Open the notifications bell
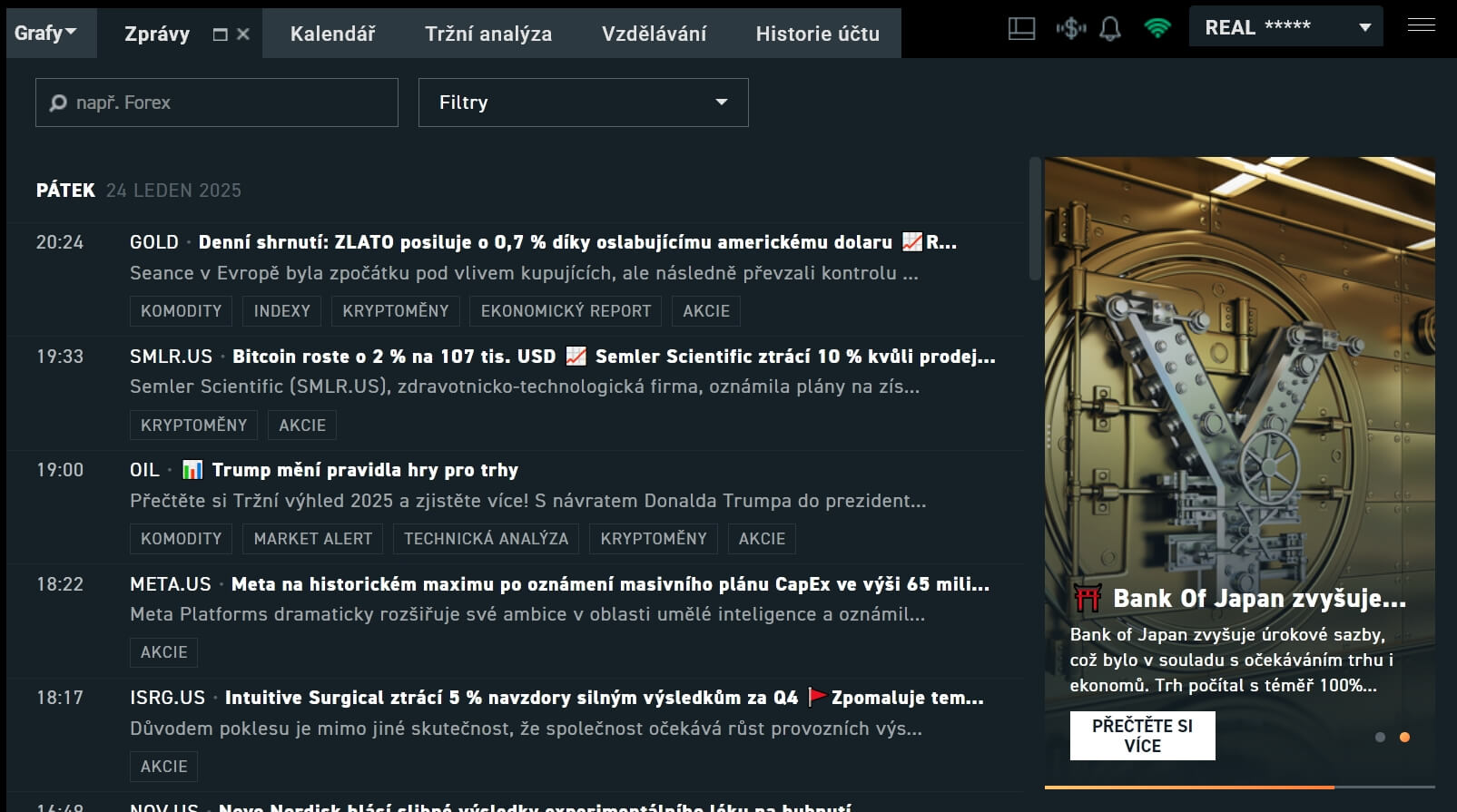 [1109, 29]
